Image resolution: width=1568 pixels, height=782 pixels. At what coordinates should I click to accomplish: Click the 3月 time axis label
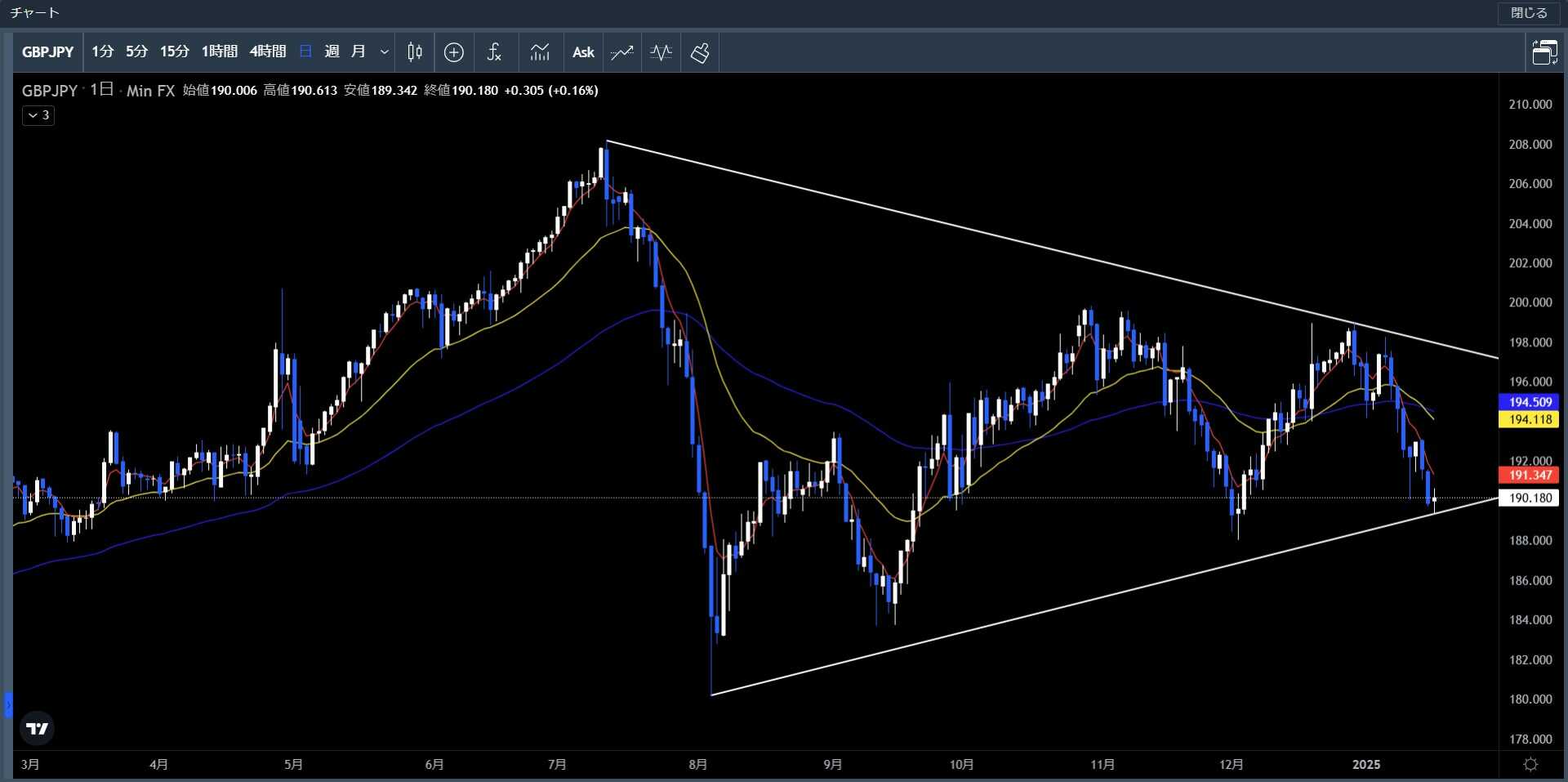29,765
